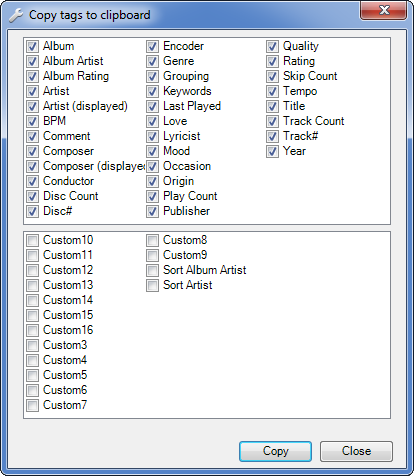Uncheck the Play Count checkbox
This screenshot has height=476, width=414.
click(152, 196)
